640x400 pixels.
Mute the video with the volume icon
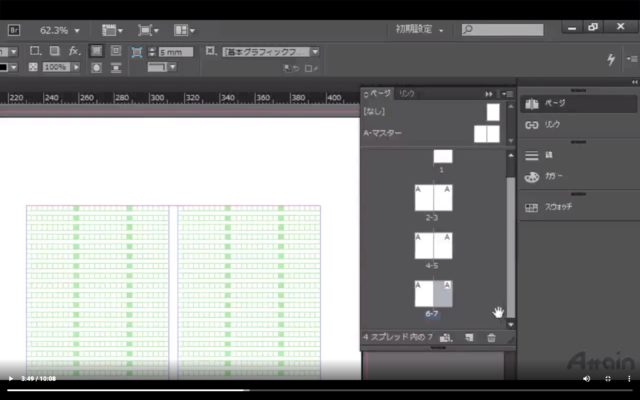tap(587, 379)
